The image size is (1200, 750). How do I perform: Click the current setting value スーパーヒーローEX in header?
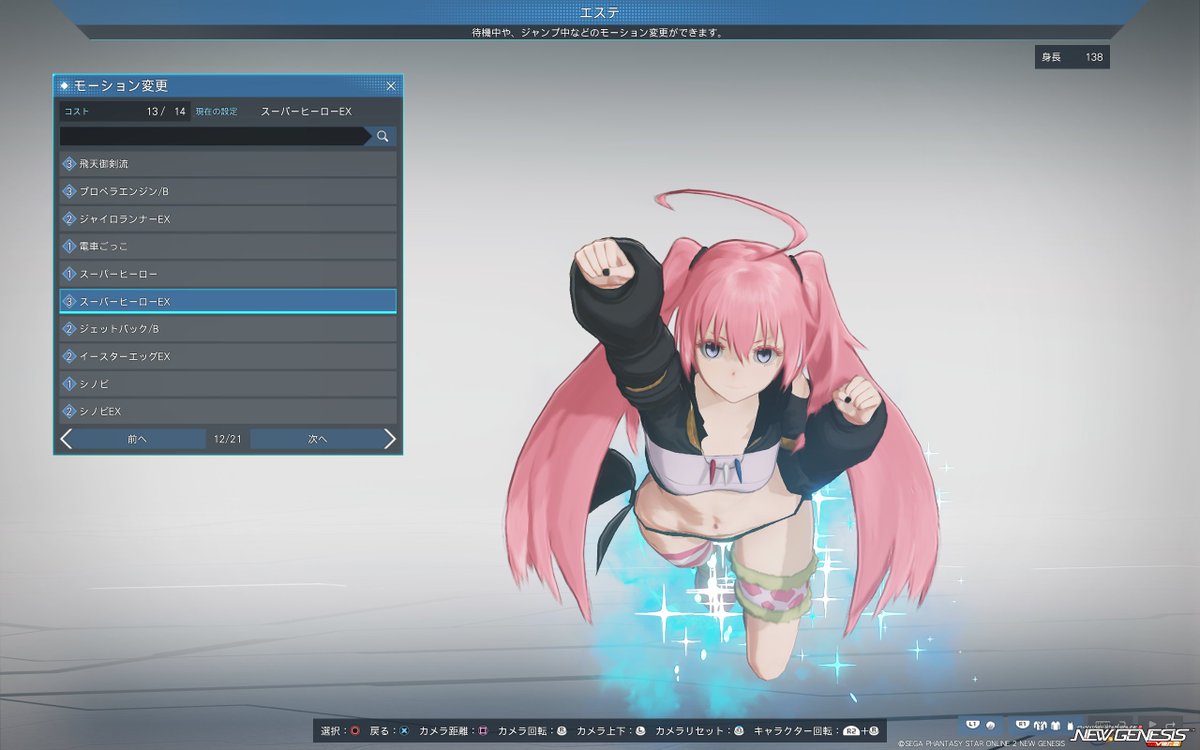pos(306,111)
